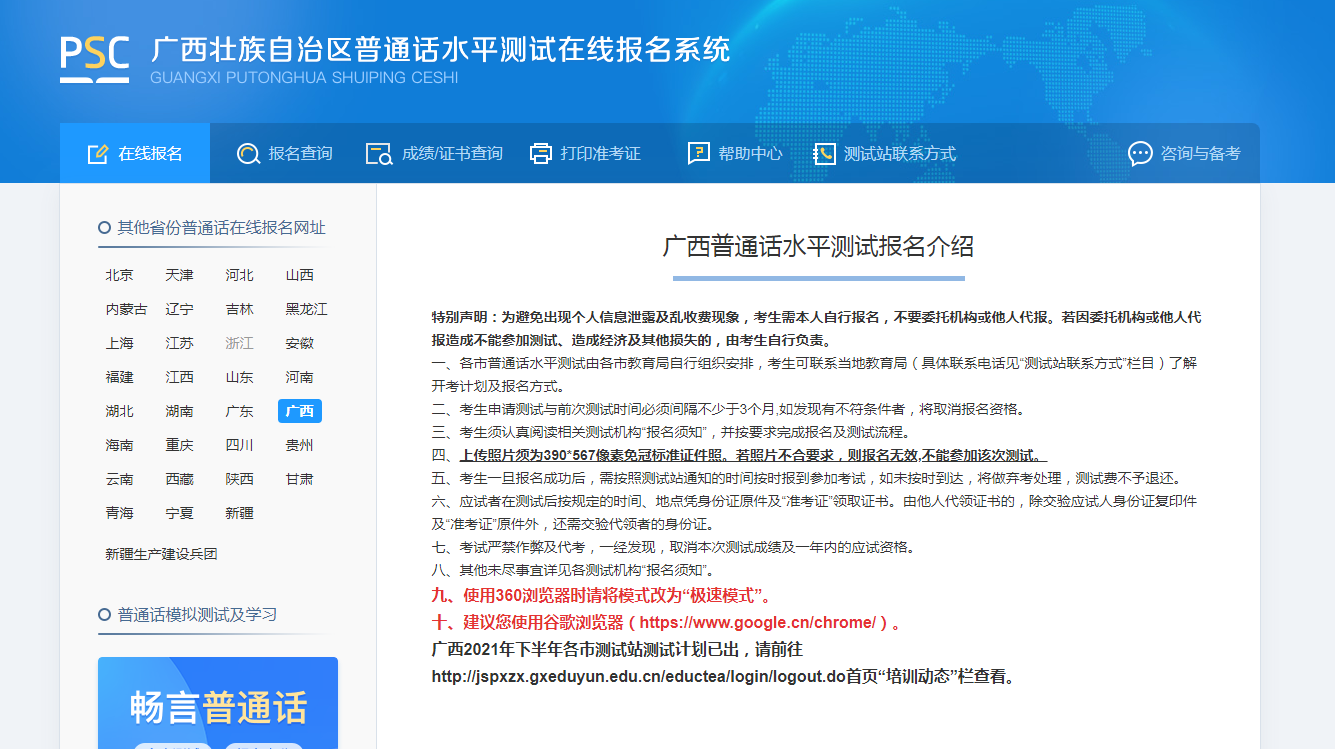Click the 打印准考证 printer icon

click(541, 154)
